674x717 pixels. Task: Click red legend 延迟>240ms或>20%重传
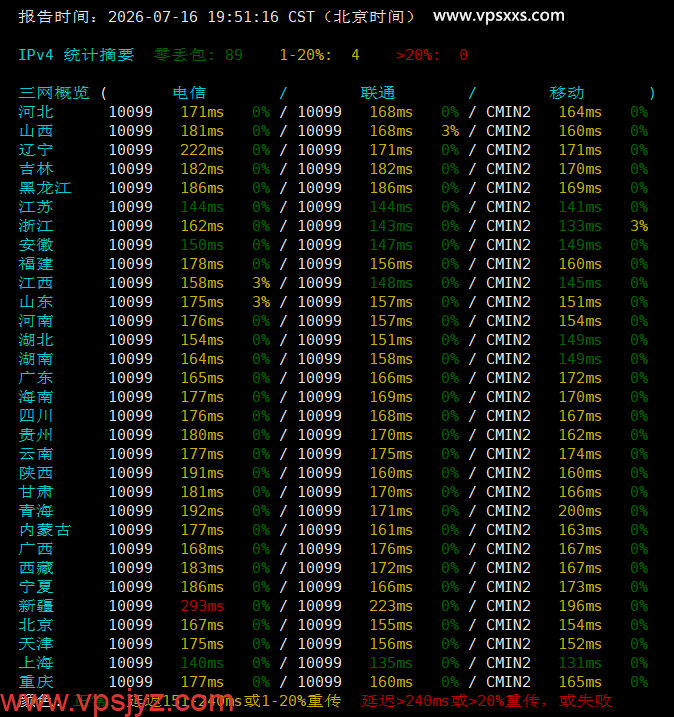(x=450, y=701)
